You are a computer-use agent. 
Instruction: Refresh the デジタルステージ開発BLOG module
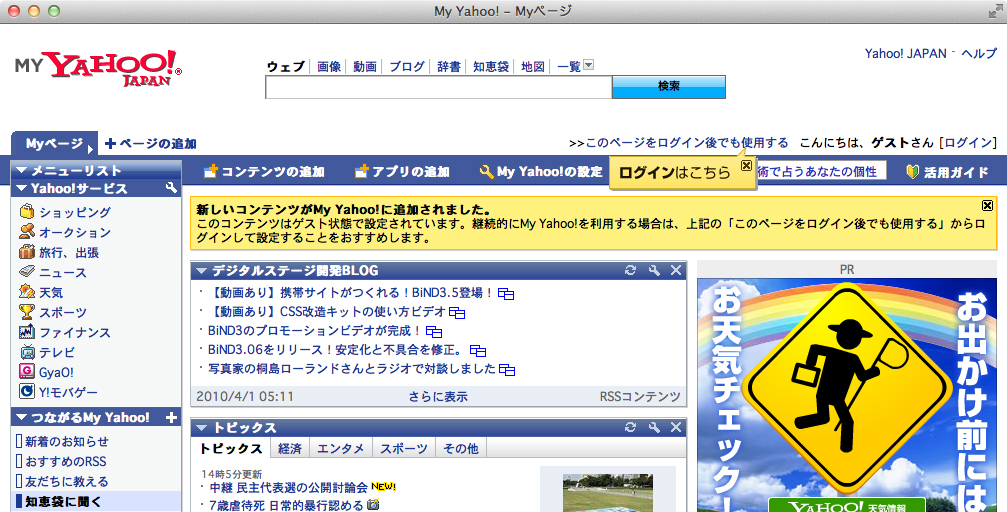pyautogui.click(x=631, y=270)
